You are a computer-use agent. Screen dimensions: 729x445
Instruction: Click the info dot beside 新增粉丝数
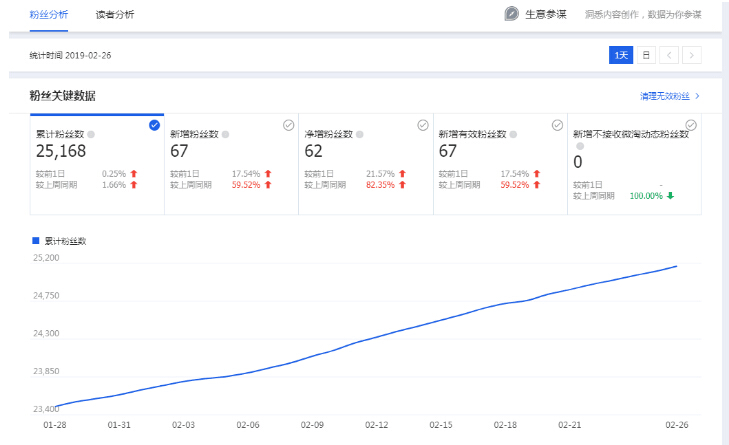coord(225,134)
